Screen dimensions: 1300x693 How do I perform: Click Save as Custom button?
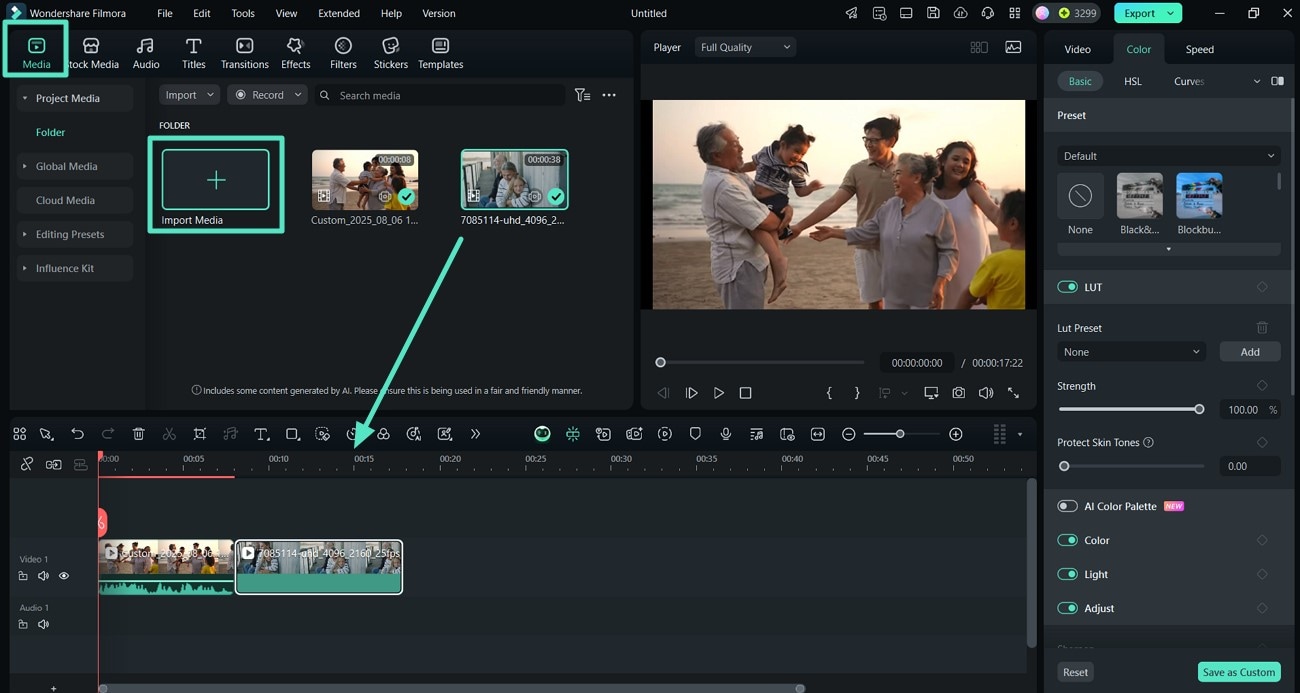click(1239, 672)
